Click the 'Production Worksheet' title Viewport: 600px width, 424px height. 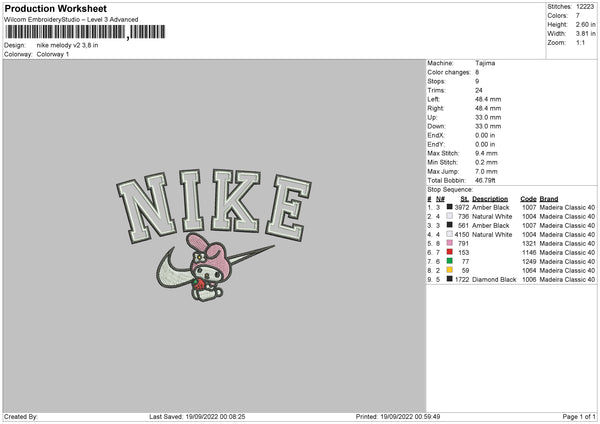point(55,9)
